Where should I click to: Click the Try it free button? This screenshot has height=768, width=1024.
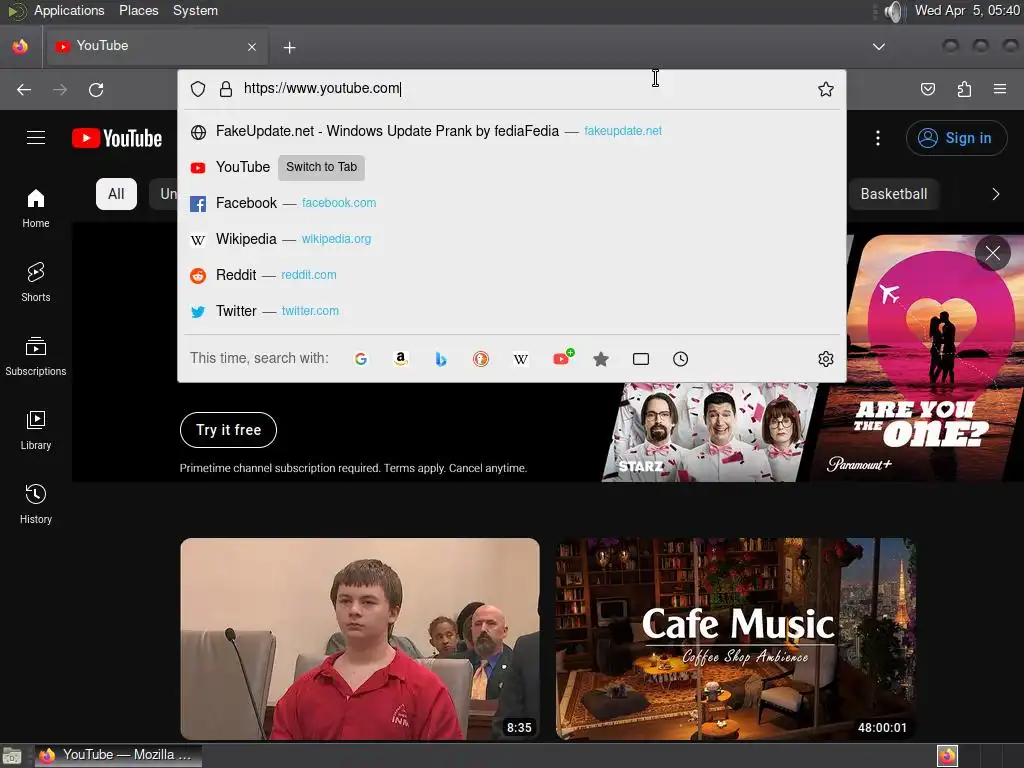pos(229,430)
